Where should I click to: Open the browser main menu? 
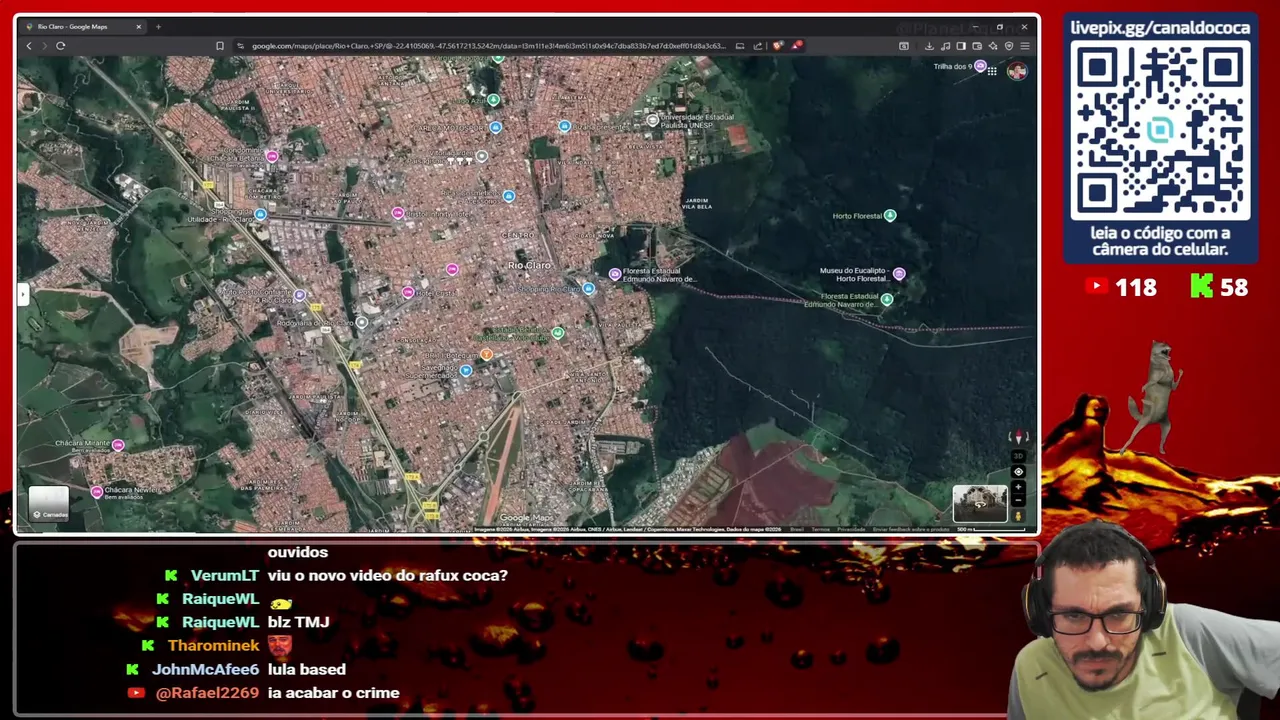1025,46
